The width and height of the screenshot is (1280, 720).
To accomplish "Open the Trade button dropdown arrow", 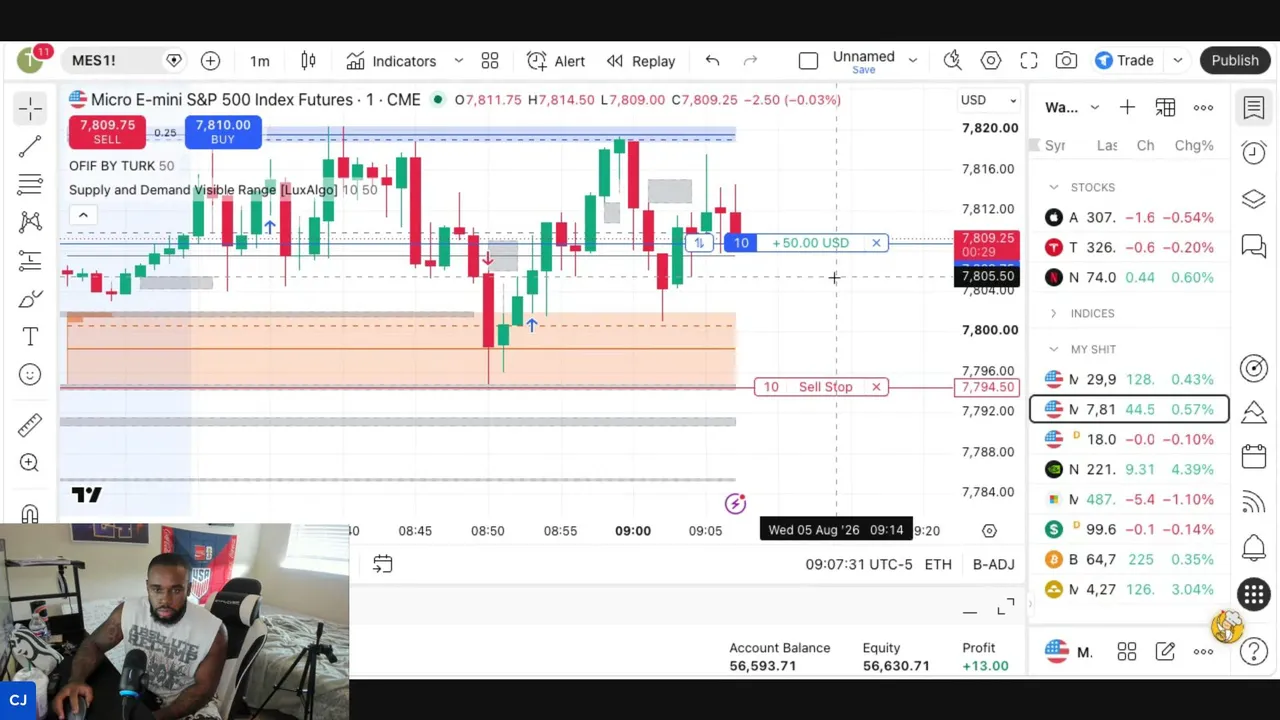I will [1177, 61].
